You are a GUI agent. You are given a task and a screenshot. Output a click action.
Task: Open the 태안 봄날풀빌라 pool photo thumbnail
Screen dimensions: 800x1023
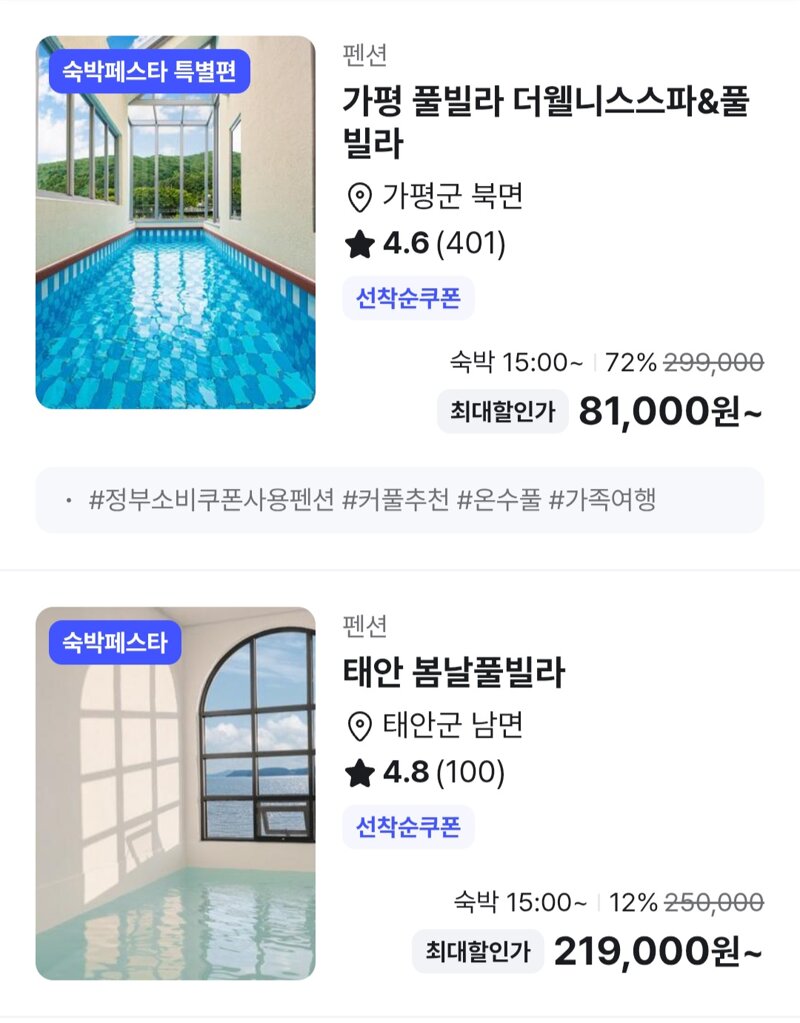[176, 793]
